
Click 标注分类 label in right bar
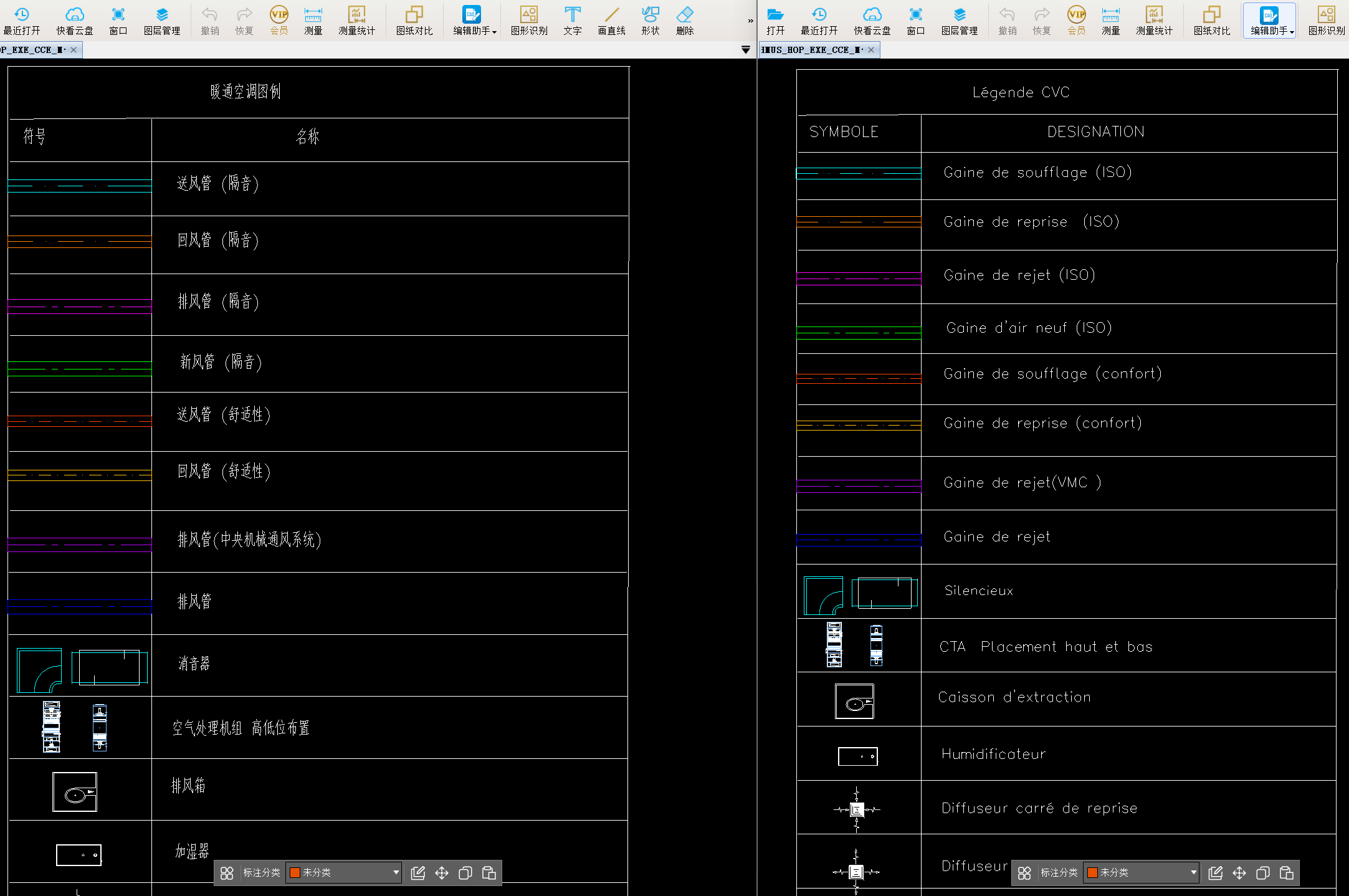tap(1059, 872)
